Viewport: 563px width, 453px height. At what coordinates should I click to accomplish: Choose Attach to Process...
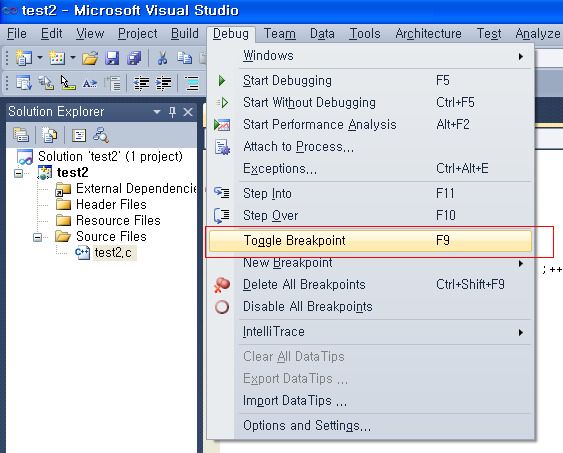[370, 147]
